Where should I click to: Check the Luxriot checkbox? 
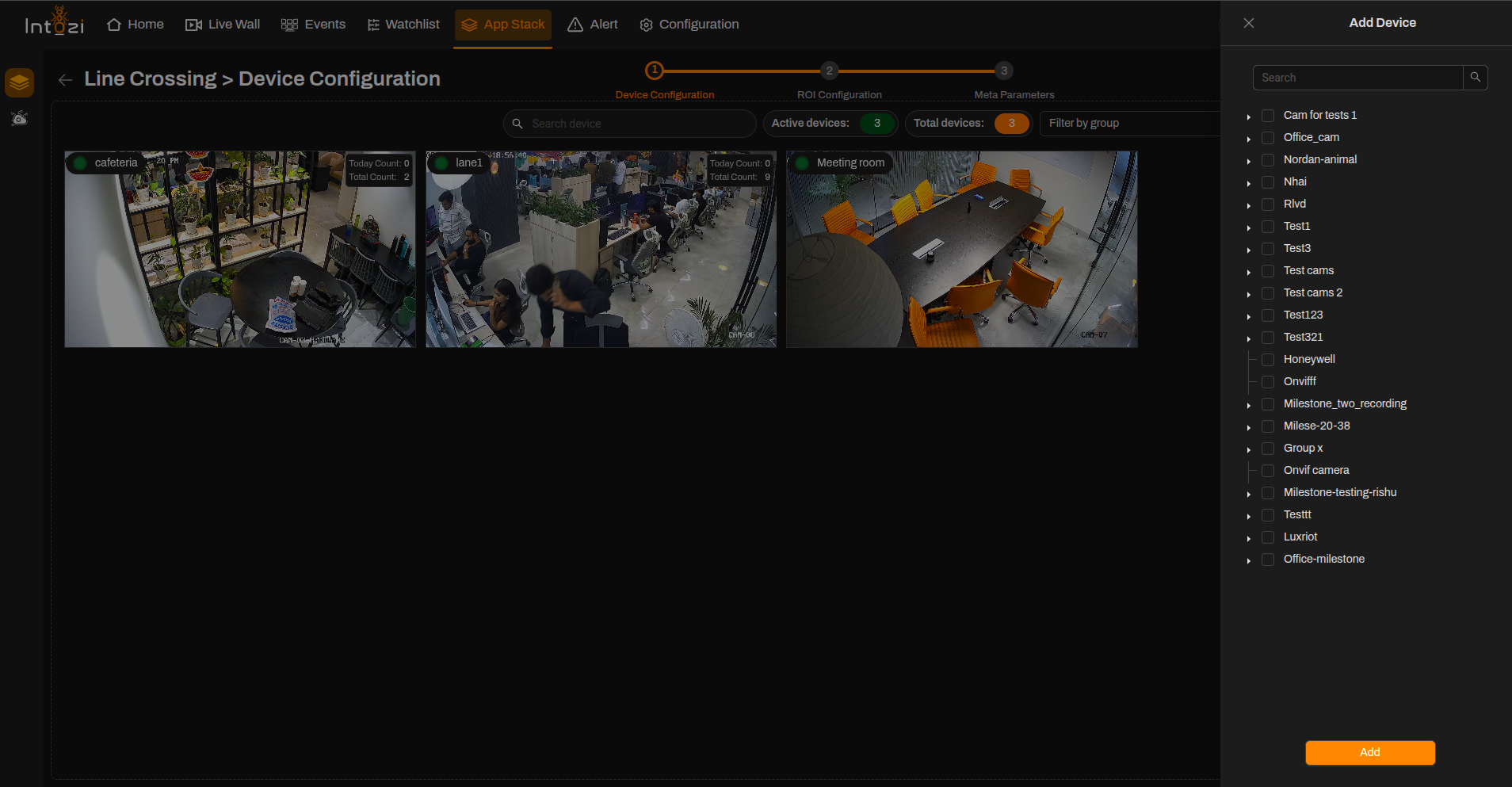tap(1268, 537)
